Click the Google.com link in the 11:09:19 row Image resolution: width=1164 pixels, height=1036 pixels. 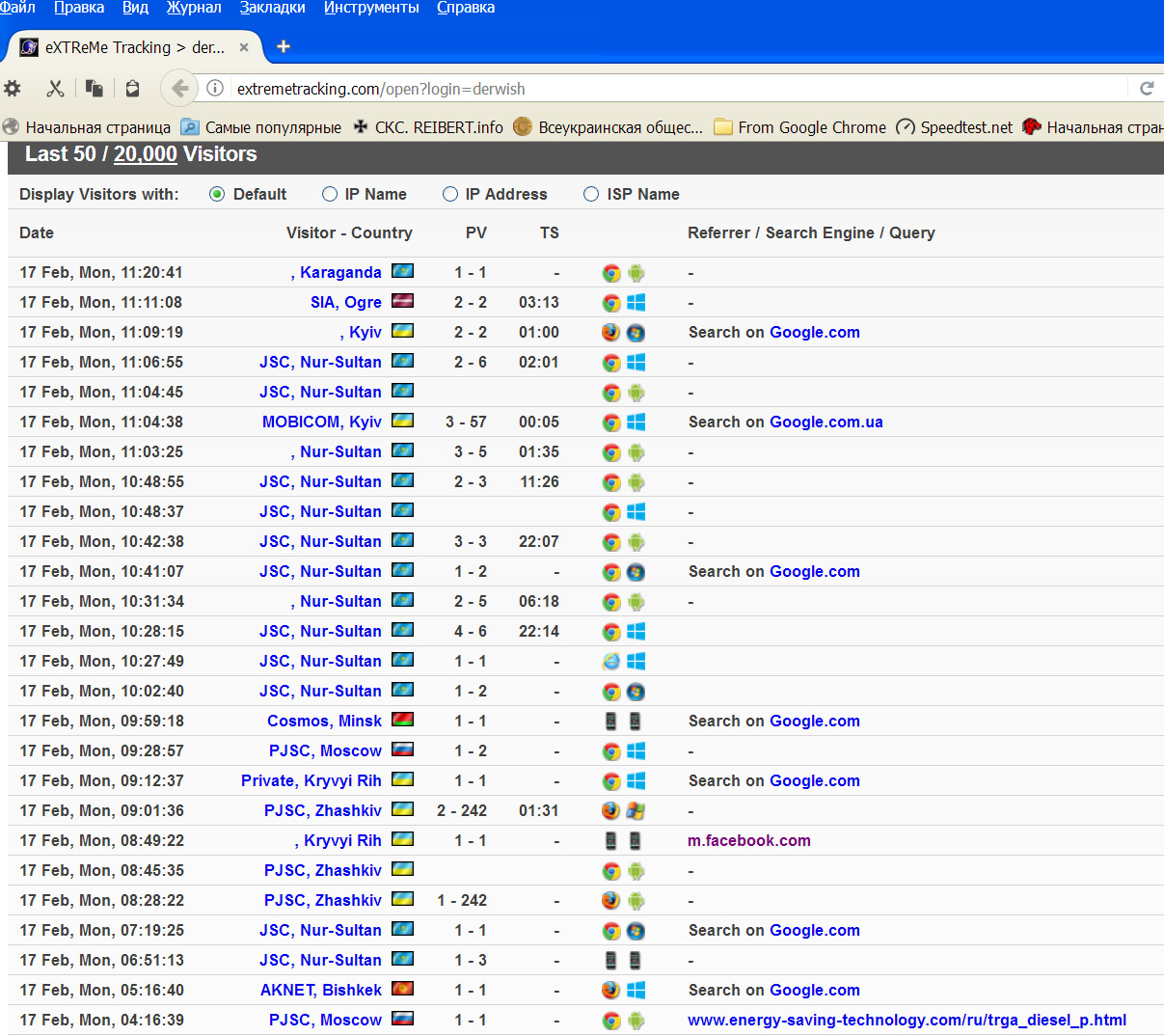click(815, 332)
